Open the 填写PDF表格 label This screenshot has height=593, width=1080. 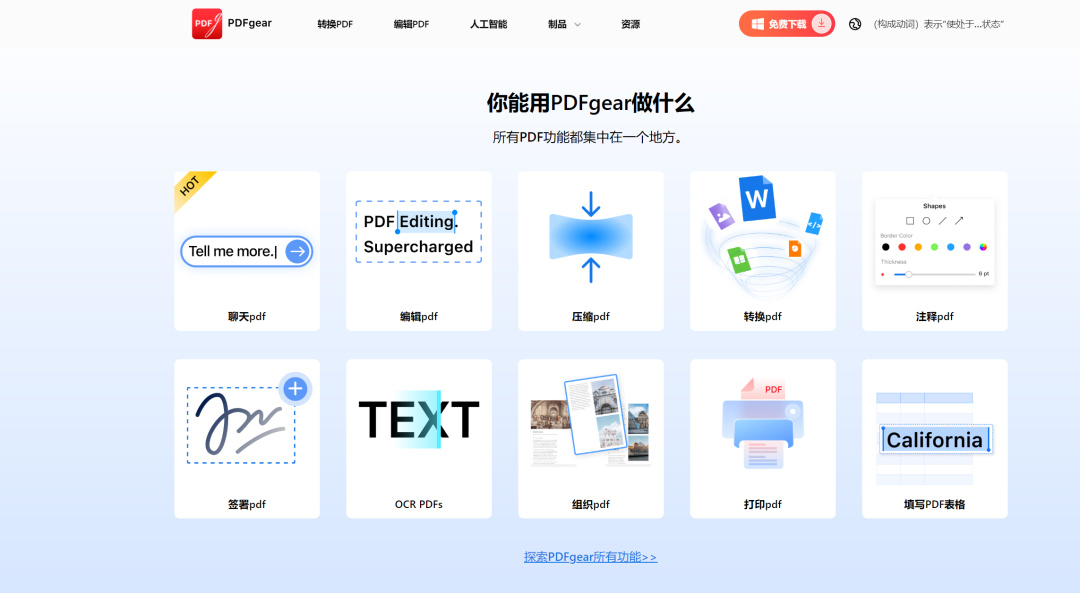[x=935, y=505]
